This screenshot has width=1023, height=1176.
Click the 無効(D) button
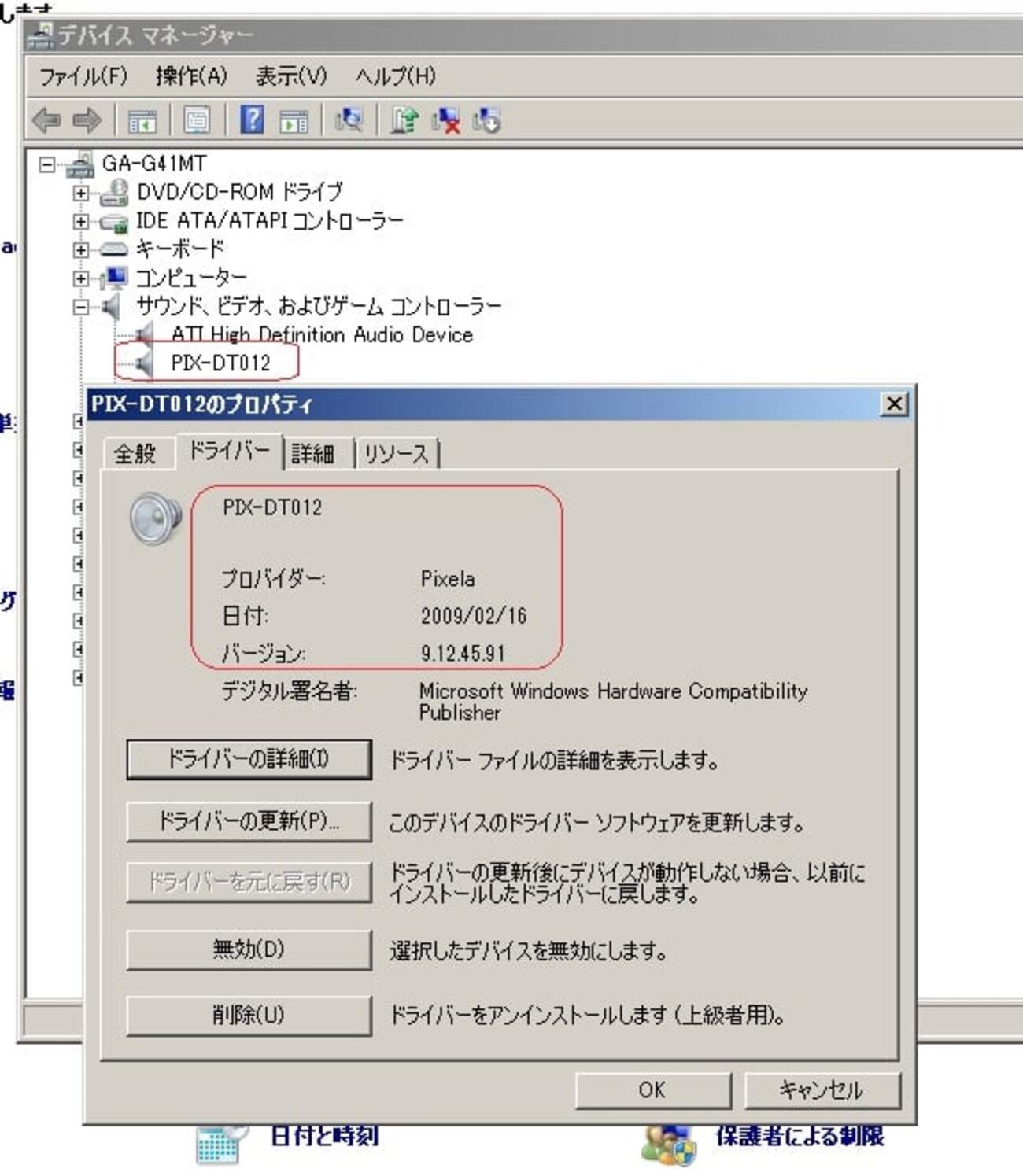pyautogui.click(x=249, y=949)
